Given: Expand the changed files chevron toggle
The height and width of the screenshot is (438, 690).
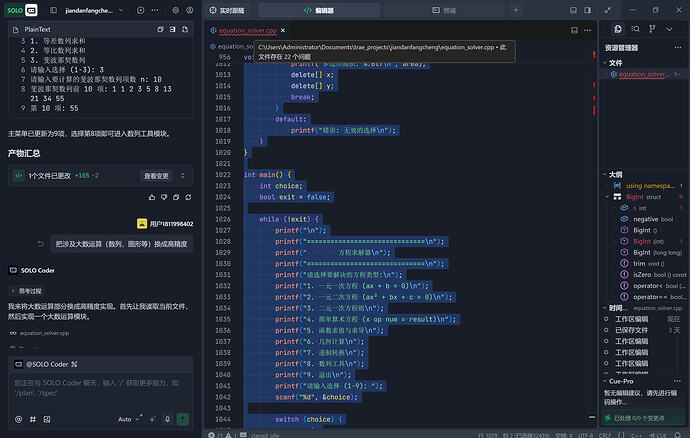Looking at the screenshot, I should click(182, 176).
